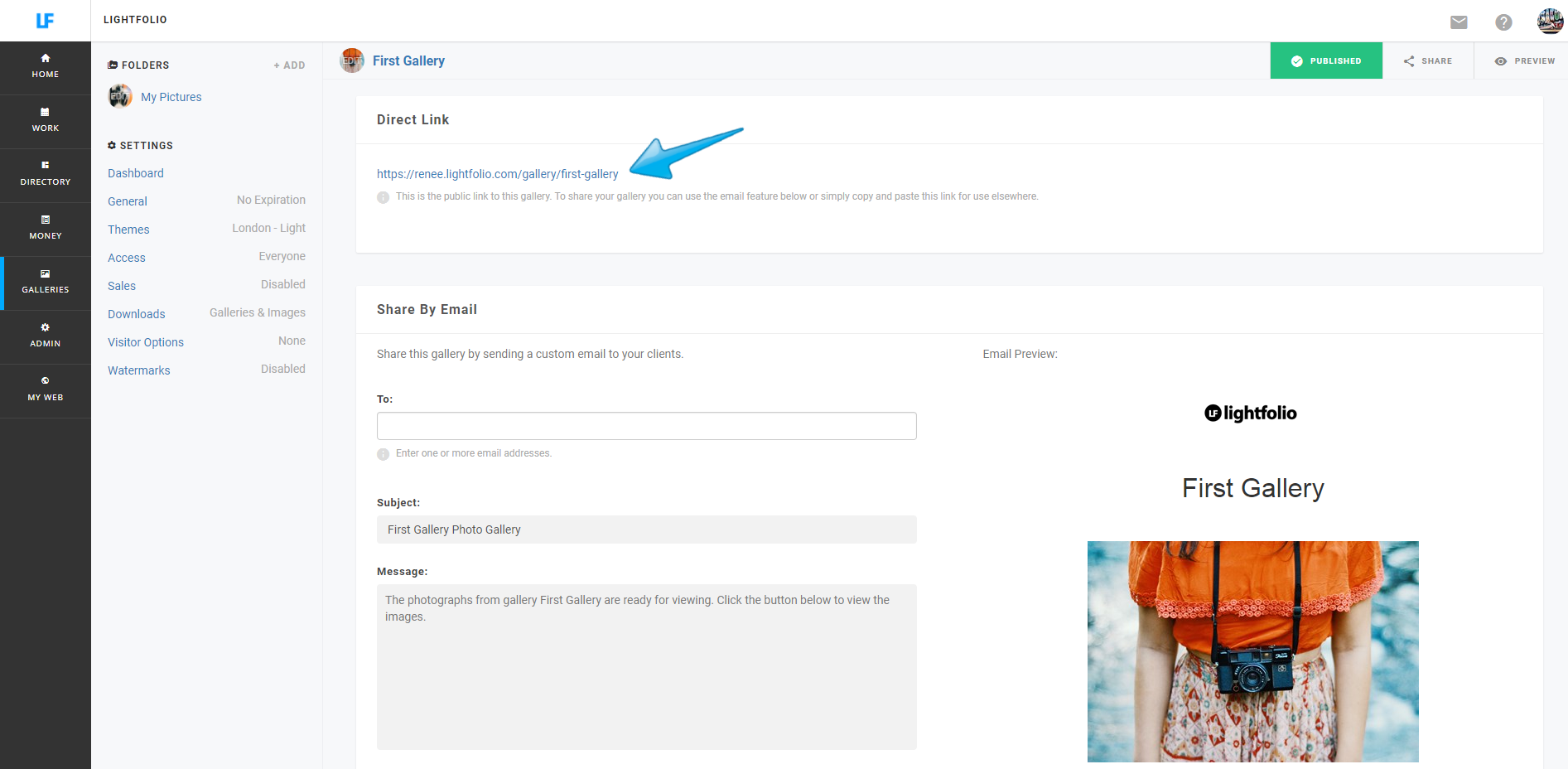1568x769 pixels.
Task: Open the My Web section in sidebar
Action: (x=46, y=389)
